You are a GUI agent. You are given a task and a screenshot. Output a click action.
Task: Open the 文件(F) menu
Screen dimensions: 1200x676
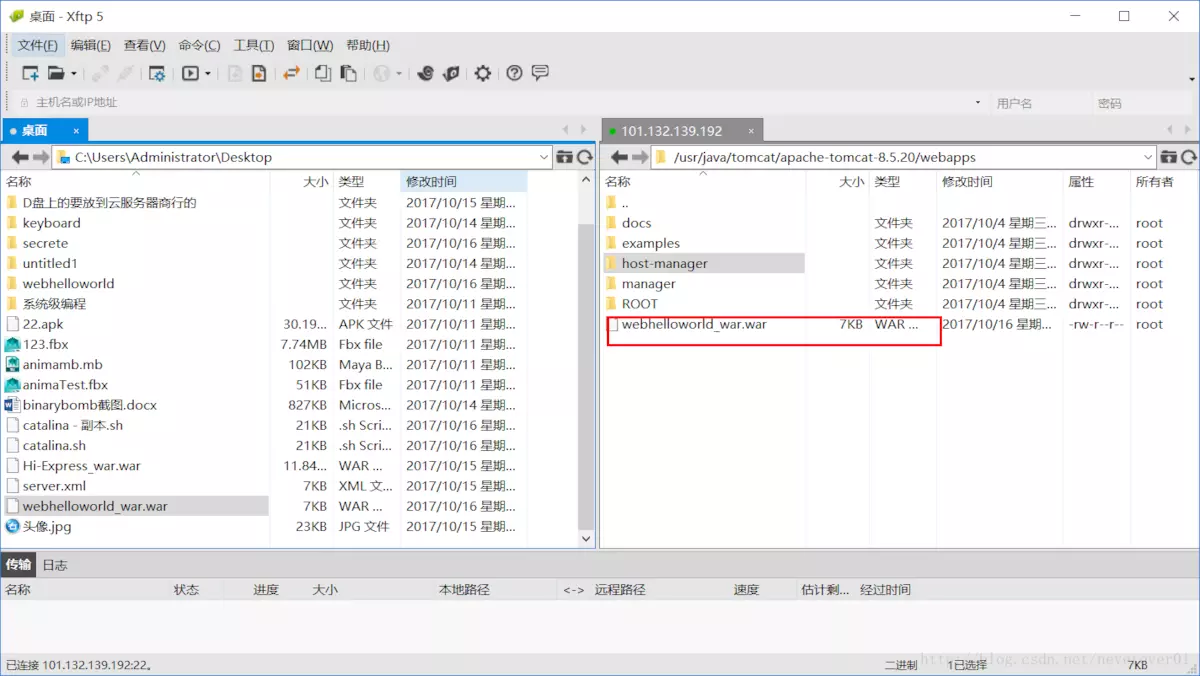click(x=38, y=45)
